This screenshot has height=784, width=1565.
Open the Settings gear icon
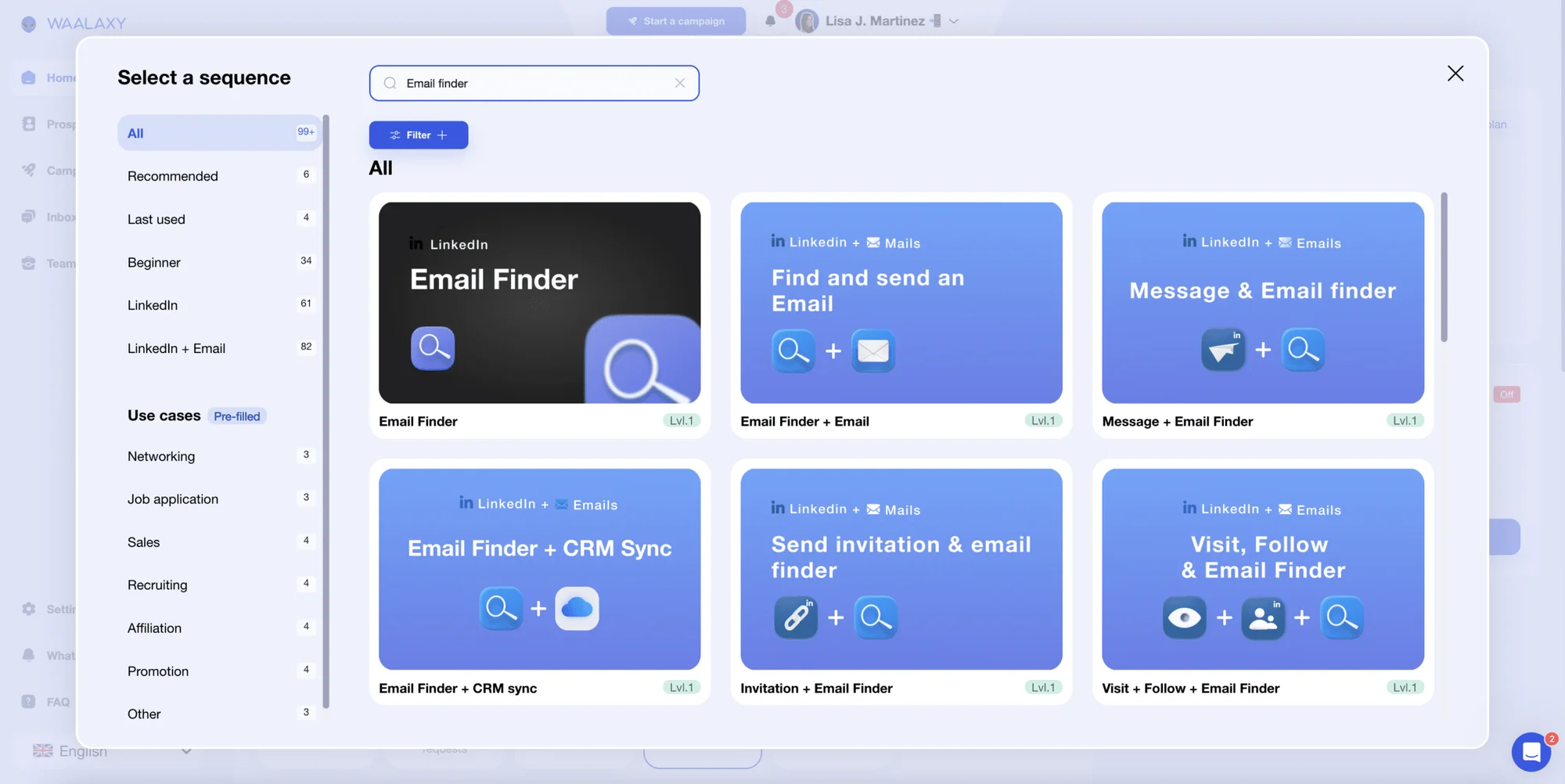(x=29, y=609)
